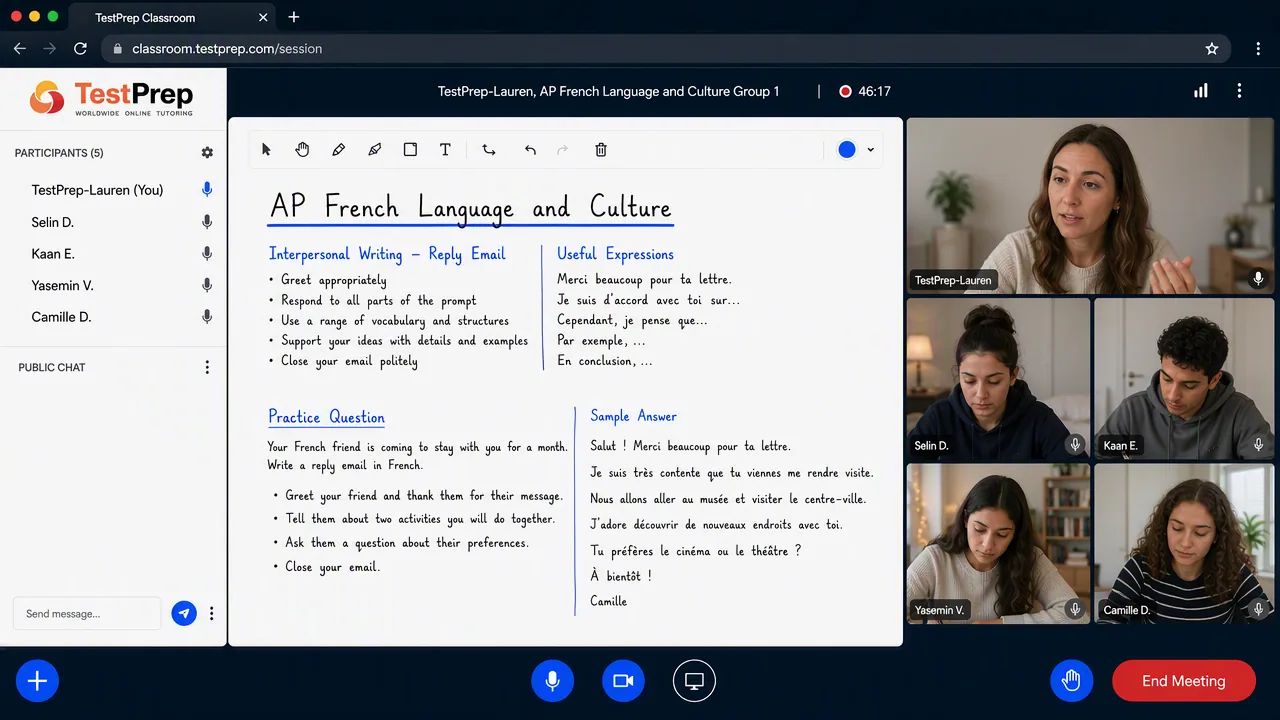The image size is (1280, 720).
Task: Click mic icon on Yasemin V. video tile
Action: [1075, 609]
